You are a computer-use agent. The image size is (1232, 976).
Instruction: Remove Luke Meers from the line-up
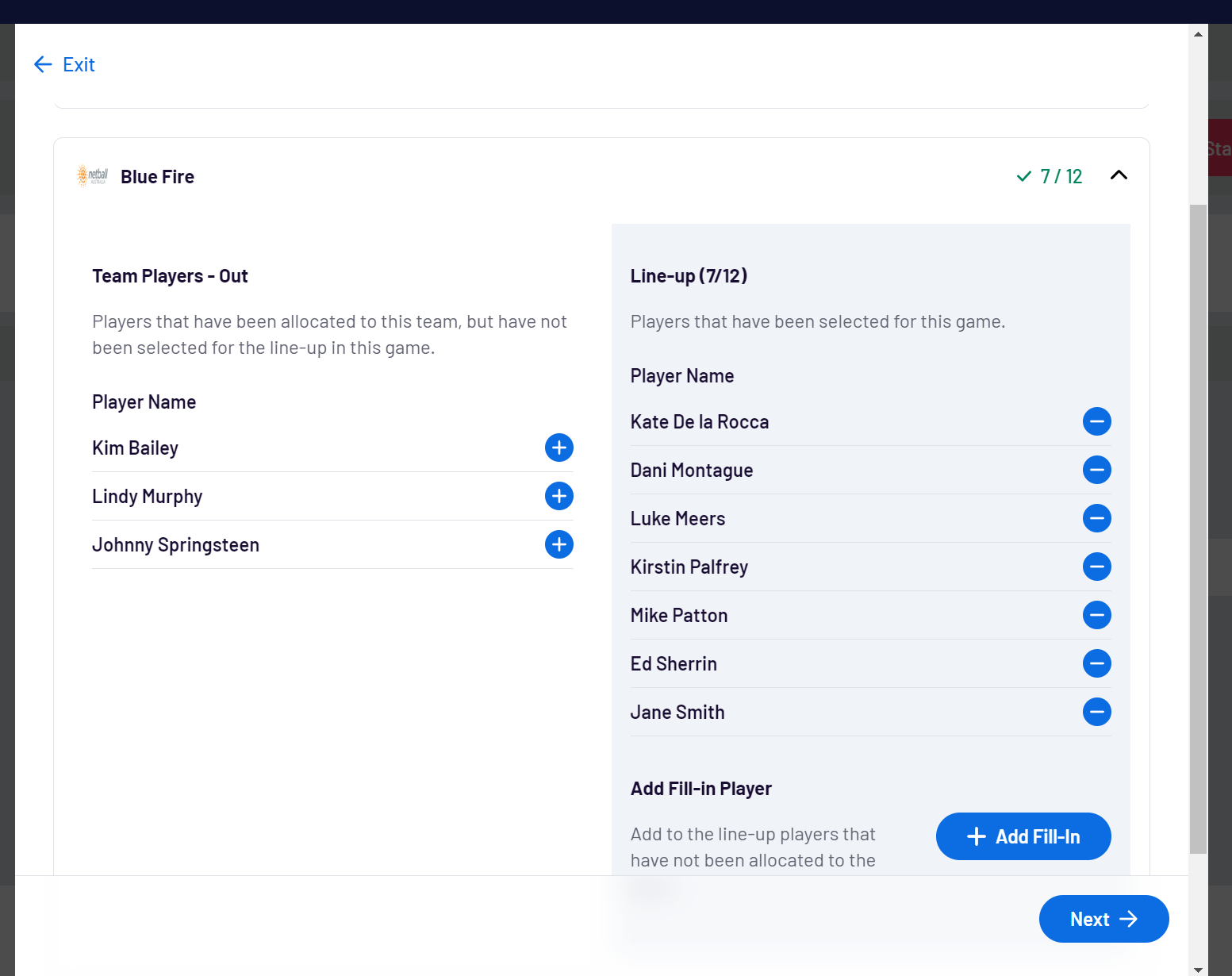point(1097,518)
